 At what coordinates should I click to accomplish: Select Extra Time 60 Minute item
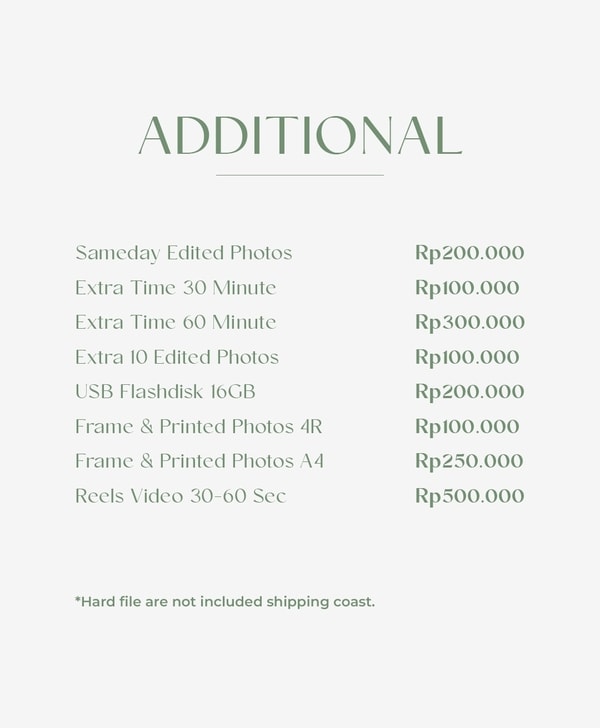pos(176,322)
